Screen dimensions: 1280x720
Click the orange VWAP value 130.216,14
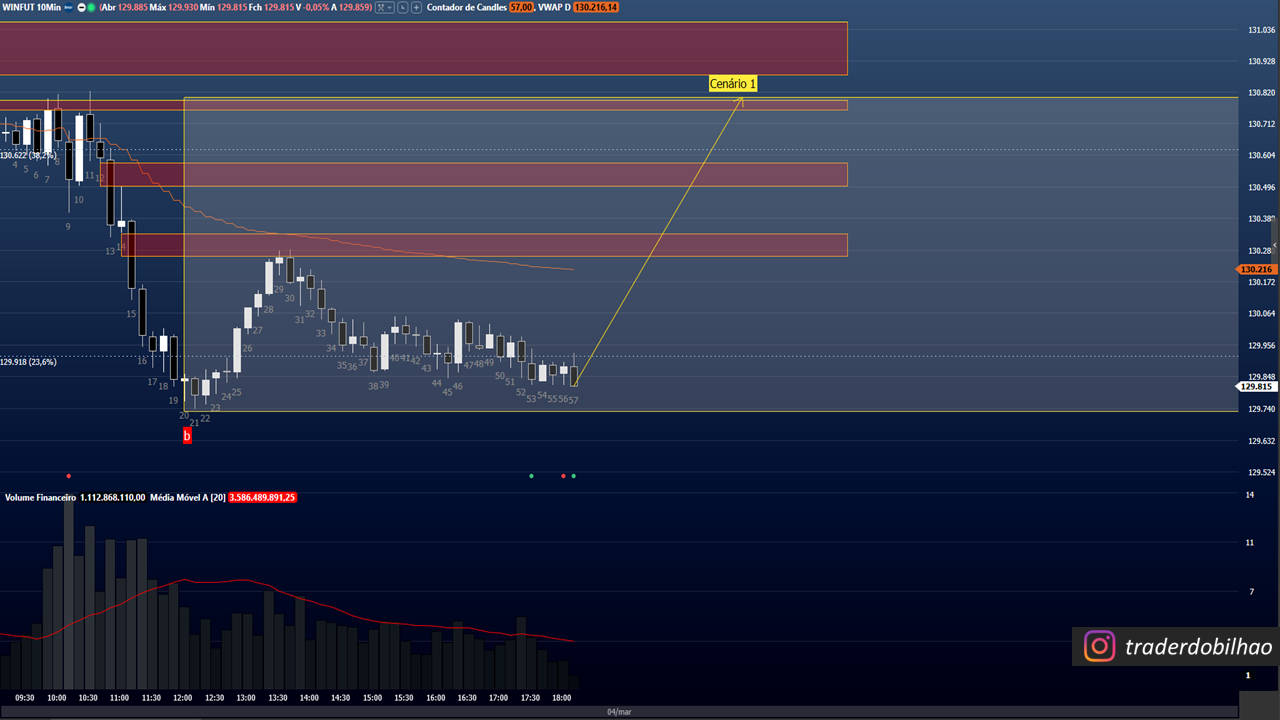click(x=596, y=7)
